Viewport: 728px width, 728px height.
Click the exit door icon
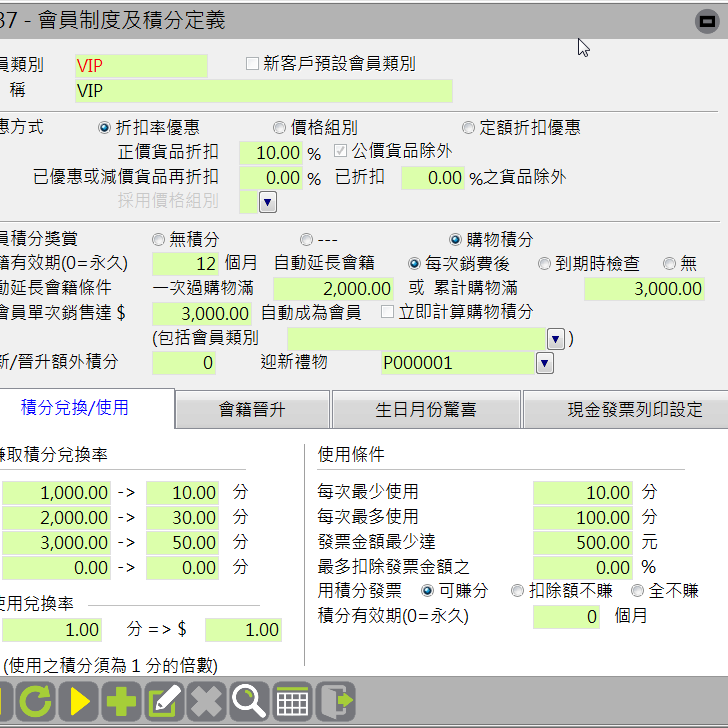pos(338,702)
